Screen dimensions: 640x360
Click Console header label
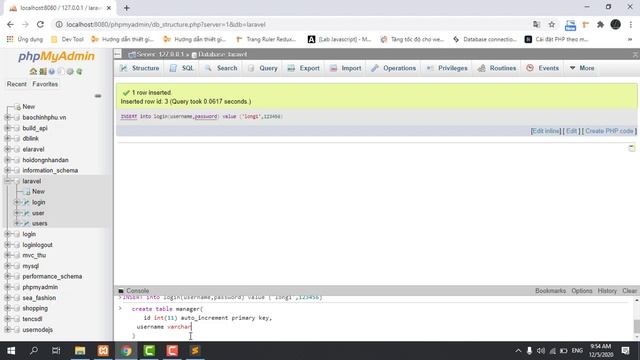[x=137, y=291]
